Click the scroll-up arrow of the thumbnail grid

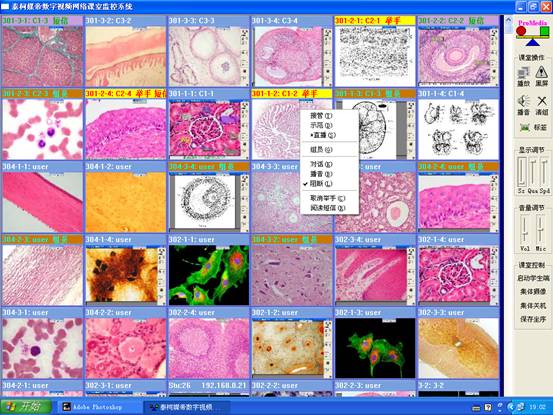tap(508, 20)
